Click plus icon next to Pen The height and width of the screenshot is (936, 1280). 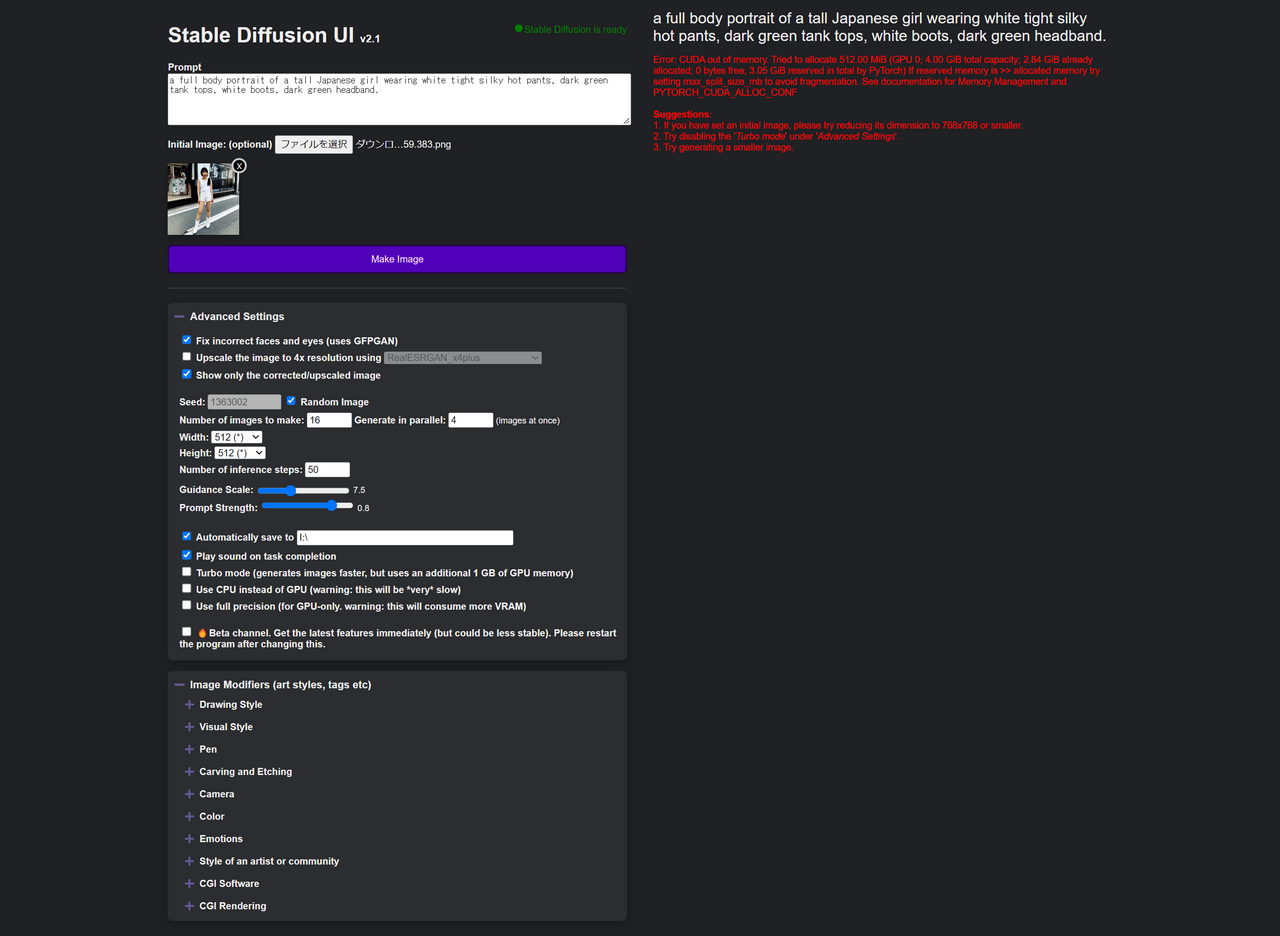tap(189, 749)
